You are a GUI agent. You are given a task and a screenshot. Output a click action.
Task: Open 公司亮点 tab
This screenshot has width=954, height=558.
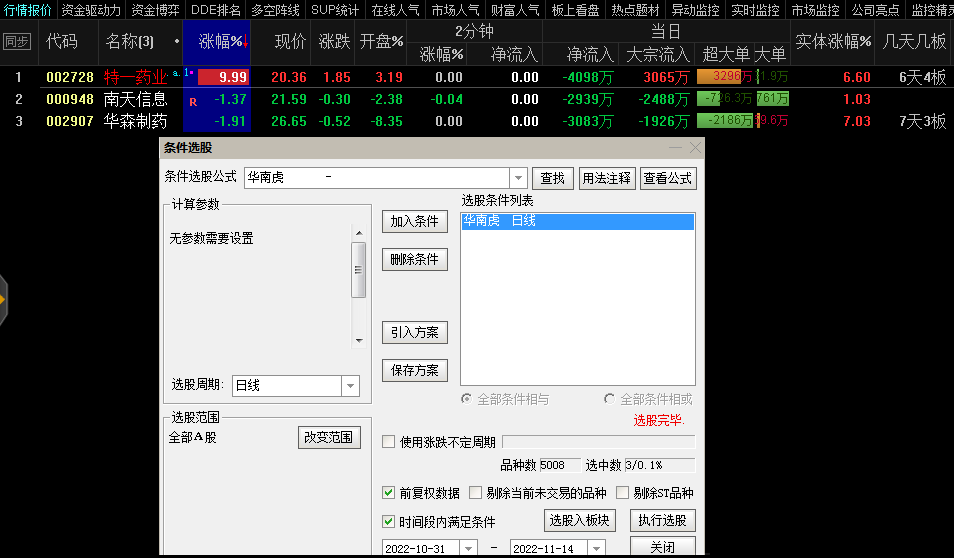click(x=875, y=10)
